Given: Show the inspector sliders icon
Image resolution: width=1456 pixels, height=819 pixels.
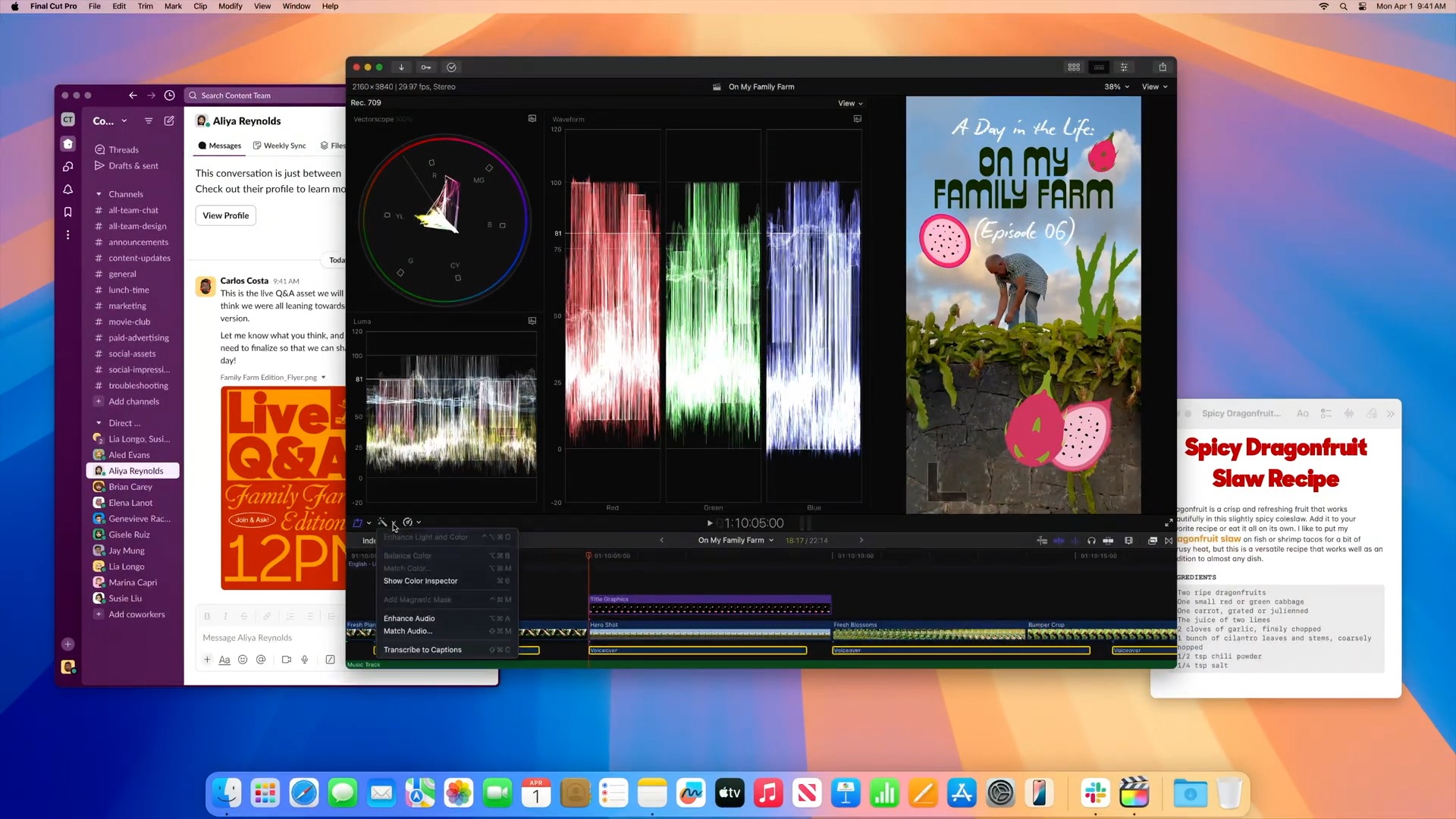Looking at the screenshot, I should click(1124, 67).
